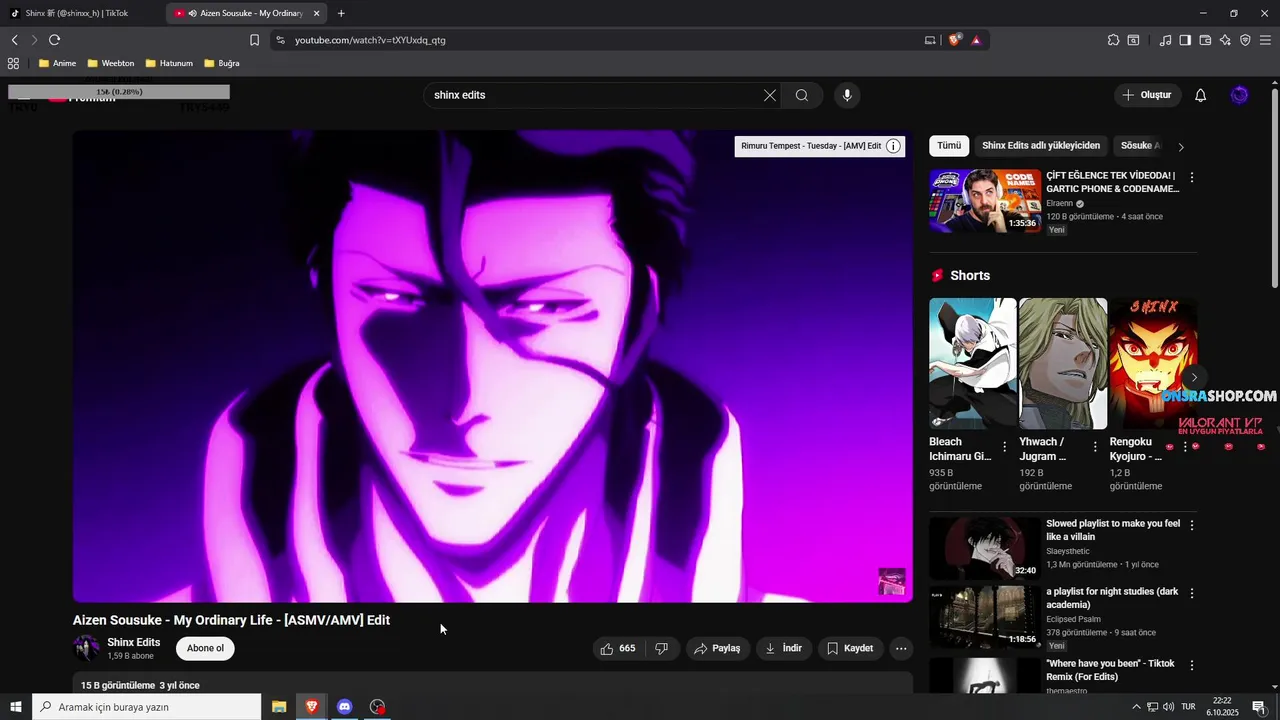Image resolution: width=1280 pixels, height=720 pixels.
Task: Open YouTube notifications bell
Action: pos(1200,95)
